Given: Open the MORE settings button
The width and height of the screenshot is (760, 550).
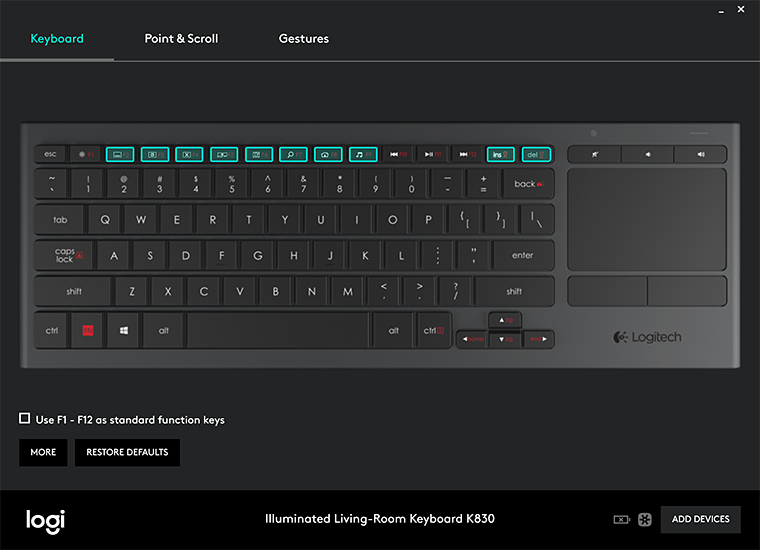Looking at the screenshot, I should click(x=43, y=453).
